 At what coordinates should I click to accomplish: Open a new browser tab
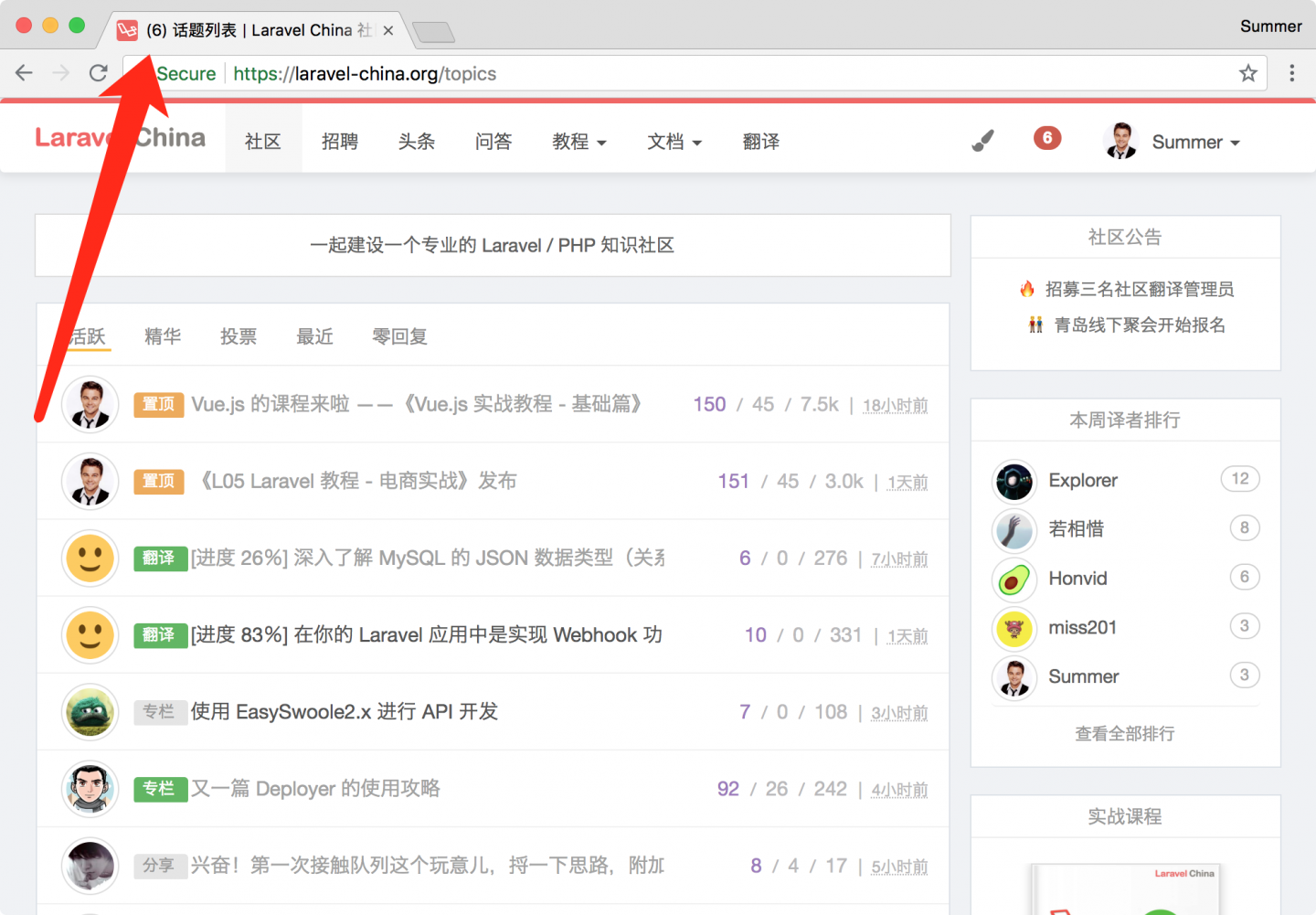tap(433, 32)
